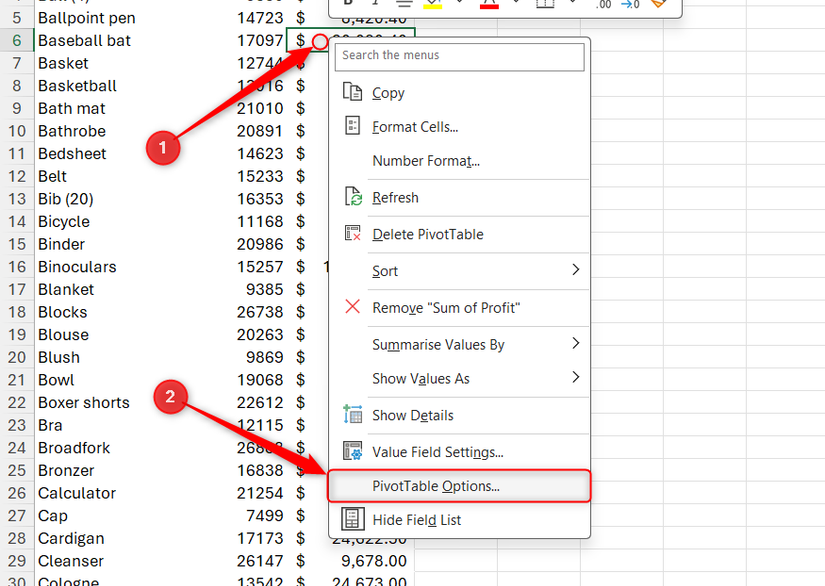Click the Search the menus box
This screenshot has height=586, width=825.
pos(459,57)
